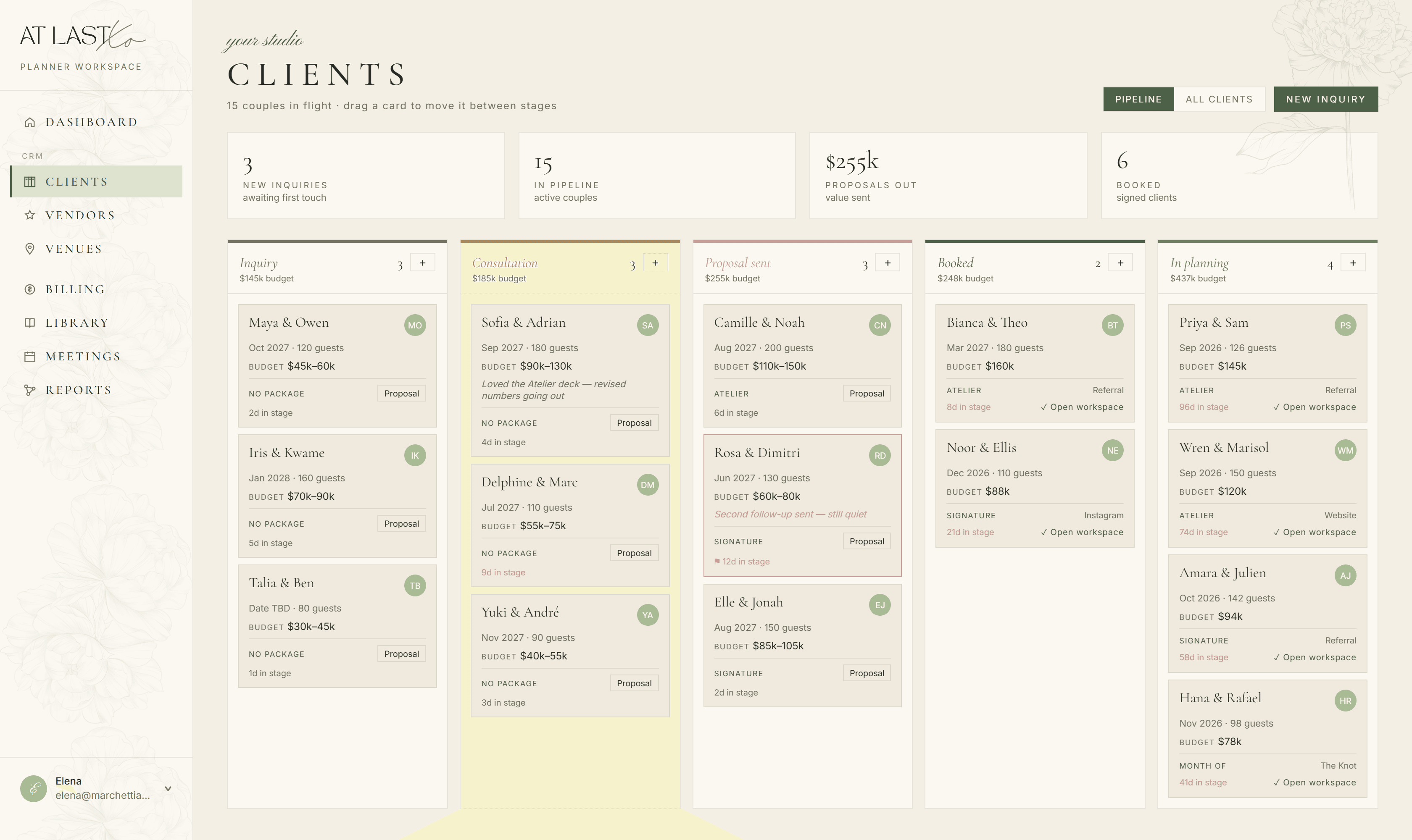Open Reports branch icon
The height and width of the screenshot is (840, 1412).
[30, 390]
